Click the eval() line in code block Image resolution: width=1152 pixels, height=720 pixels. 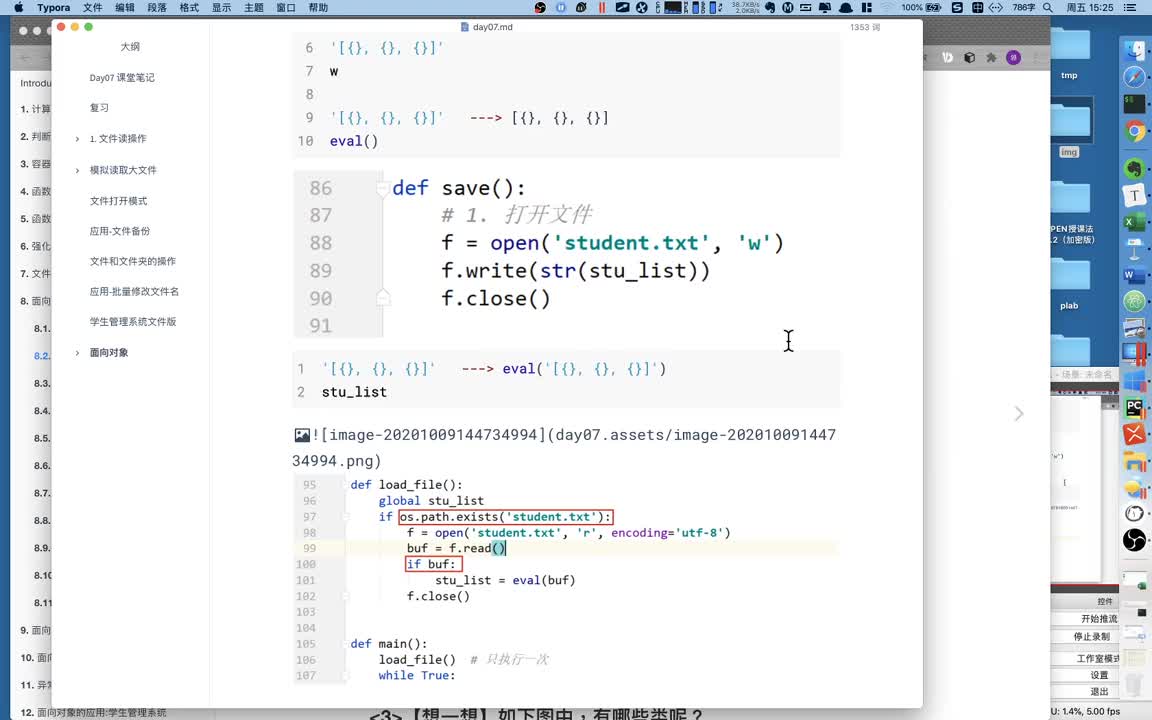click(353, 141)
